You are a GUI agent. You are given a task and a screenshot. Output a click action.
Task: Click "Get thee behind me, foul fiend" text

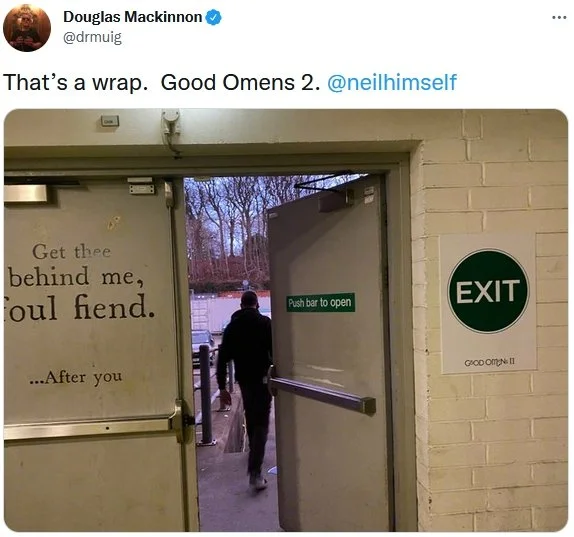79,282
